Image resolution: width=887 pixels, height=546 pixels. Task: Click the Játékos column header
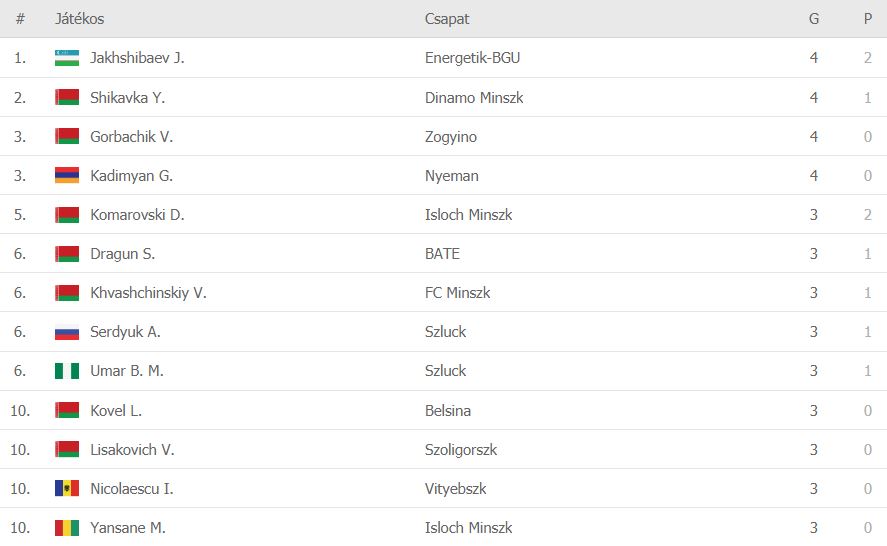coord(79,19)
